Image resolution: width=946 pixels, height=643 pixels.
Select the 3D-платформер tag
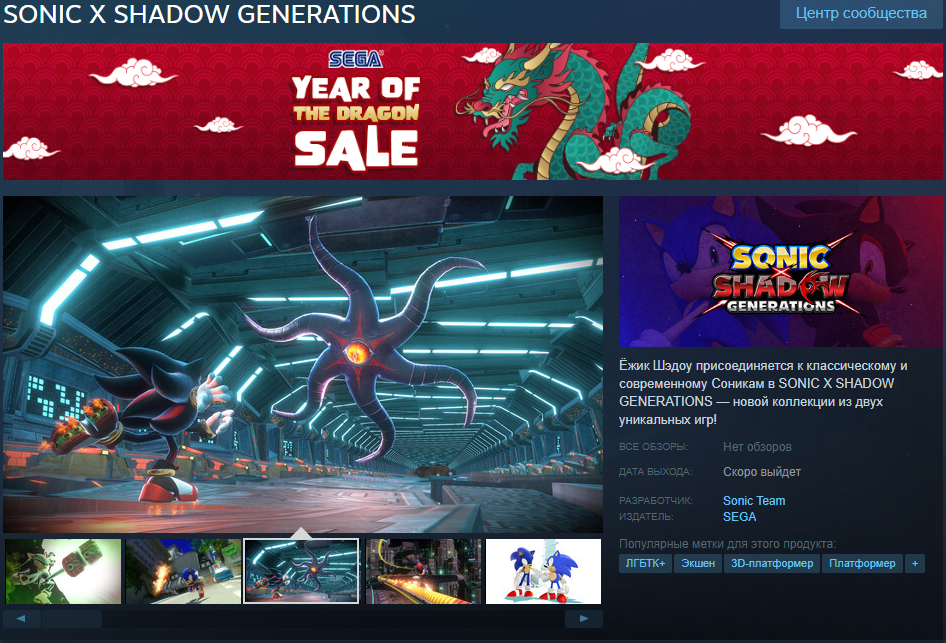[x=772, y=563]
